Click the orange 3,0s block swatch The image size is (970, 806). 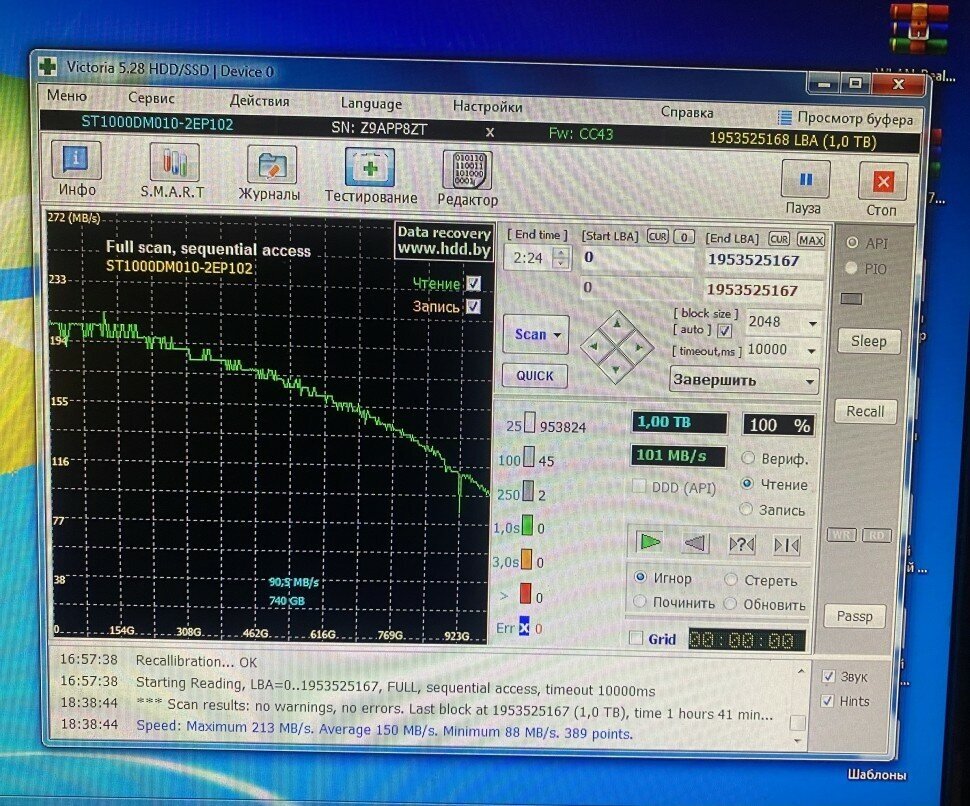(x=526, y=559)
